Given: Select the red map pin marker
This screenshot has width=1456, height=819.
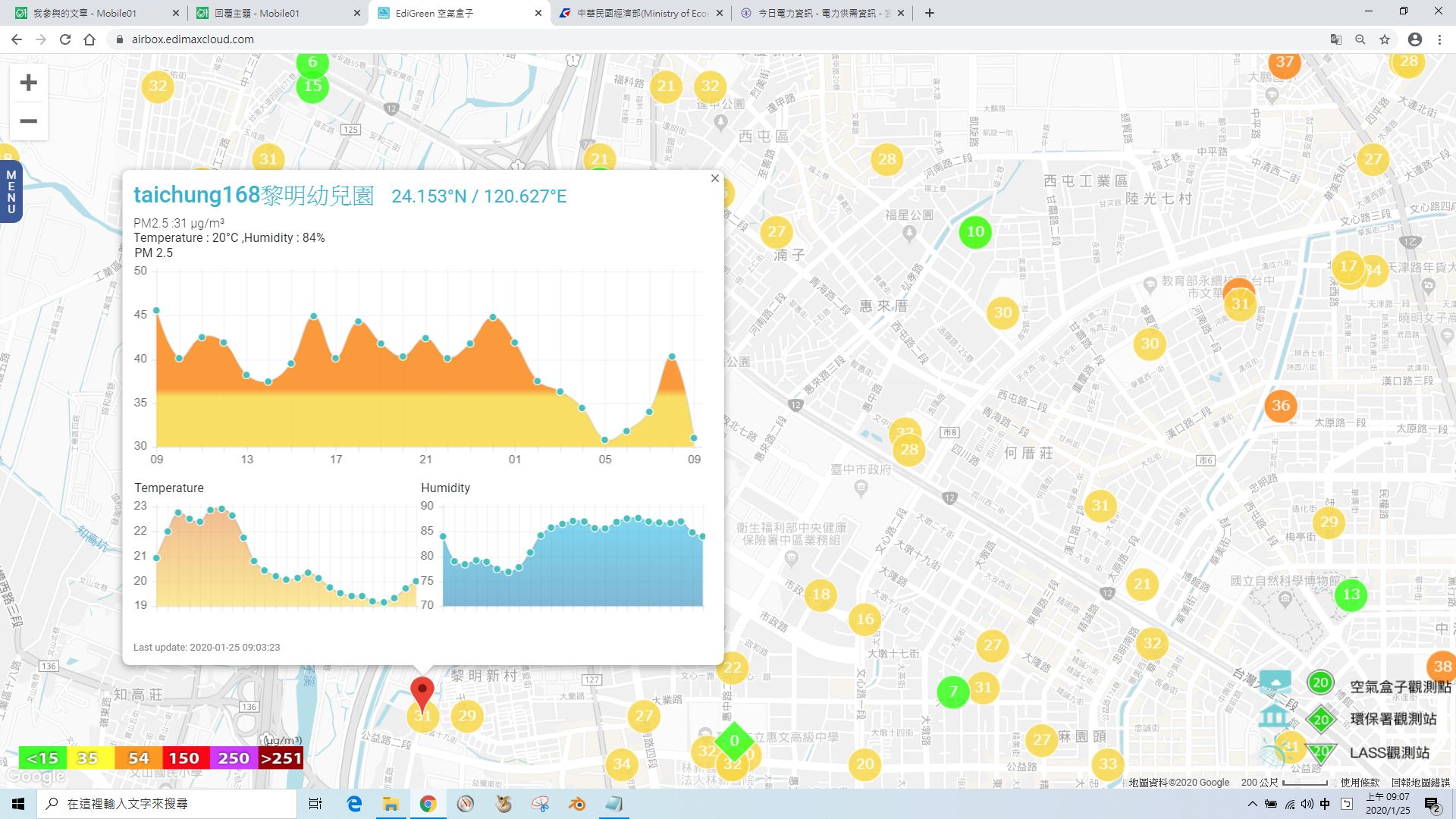Looking at the screenshot, I should coord(422,695).
